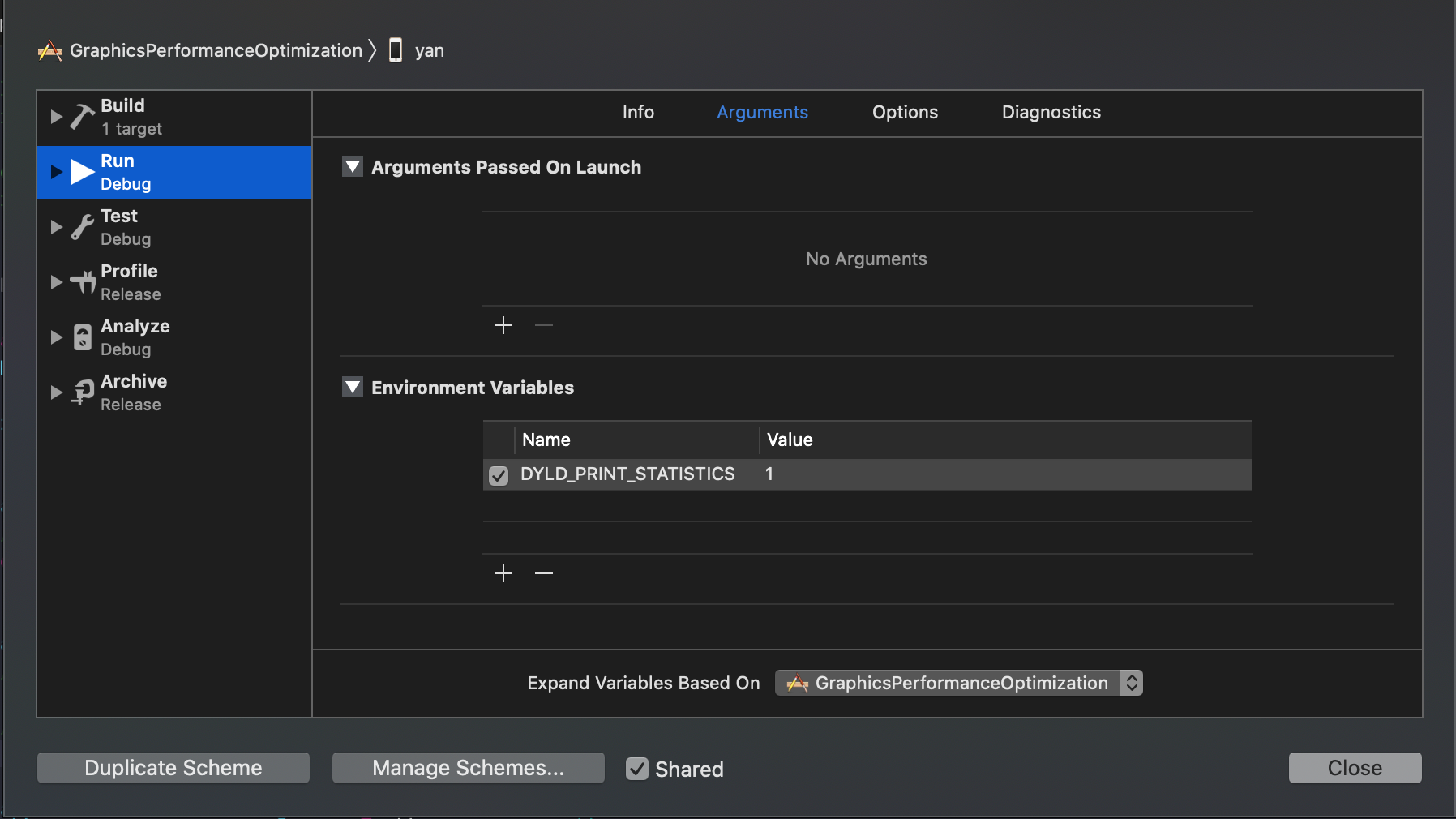Collapse the Arguments Passed On Launch section
This screenshot has width=1456, height=819.
tap(353, 167)
